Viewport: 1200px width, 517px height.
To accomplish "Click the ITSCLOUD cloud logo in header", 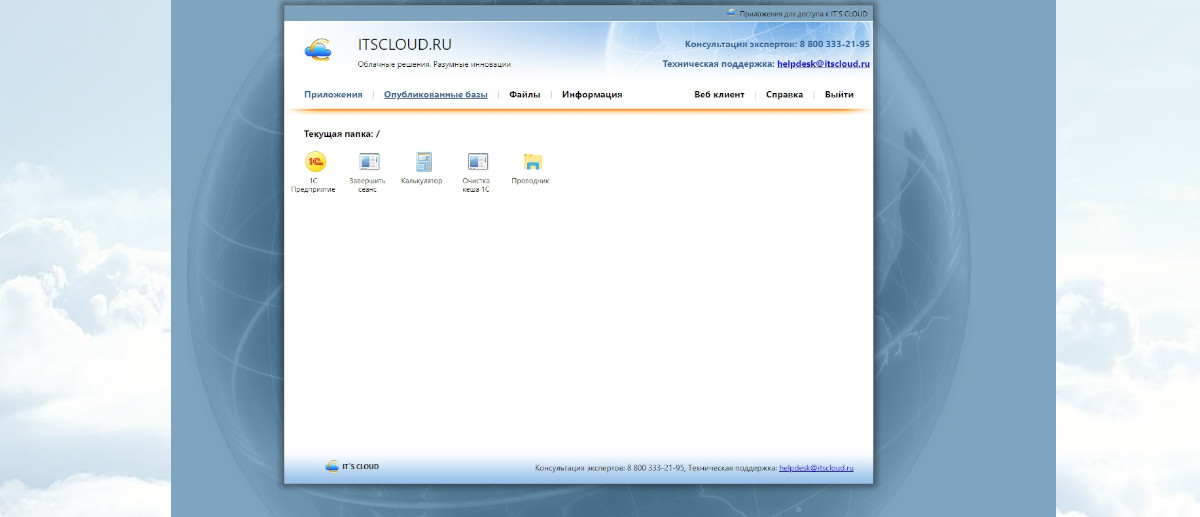I will pos(318,50).
